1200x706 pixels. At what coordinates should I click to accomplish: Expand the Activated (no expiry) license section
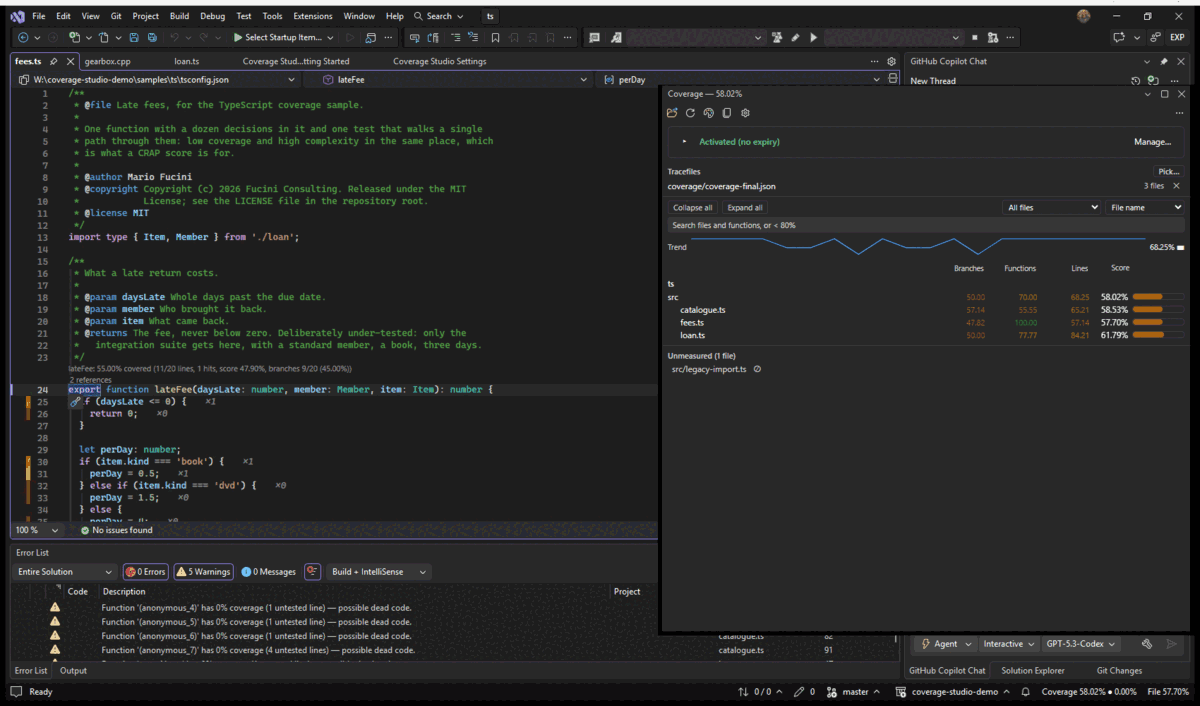pyautogui.click(x=684, y=142)
